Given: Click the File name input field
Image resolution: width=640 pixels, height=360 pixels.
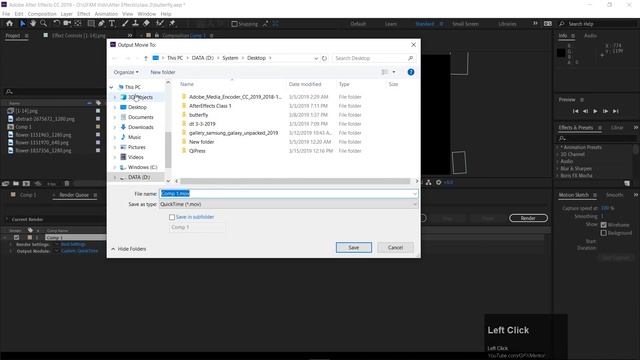Looking at the screenshot, I should tap(288, 193).
